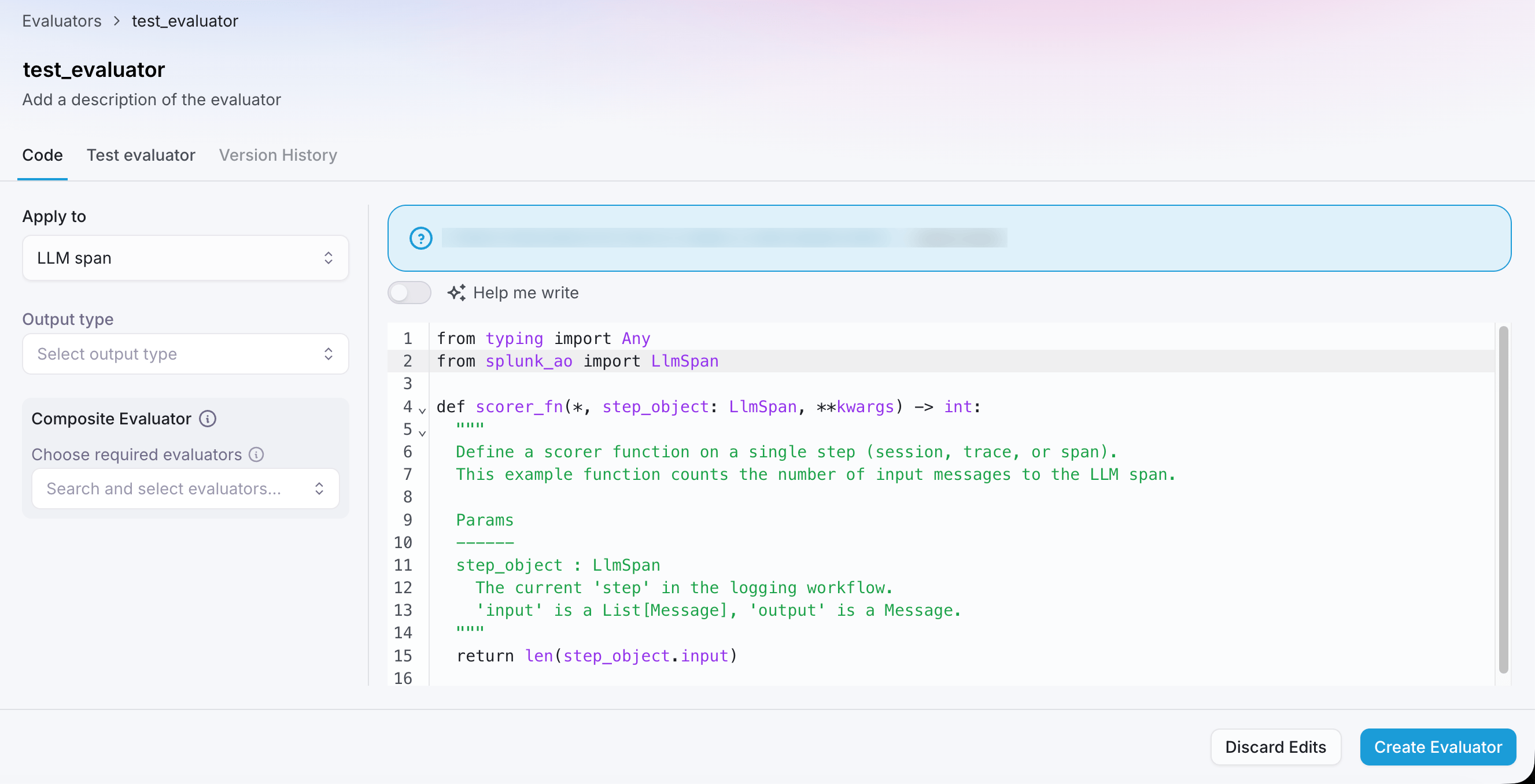
Task: Collapse the scorer_fn definition at line 4
Action: [x=422, y=410]
